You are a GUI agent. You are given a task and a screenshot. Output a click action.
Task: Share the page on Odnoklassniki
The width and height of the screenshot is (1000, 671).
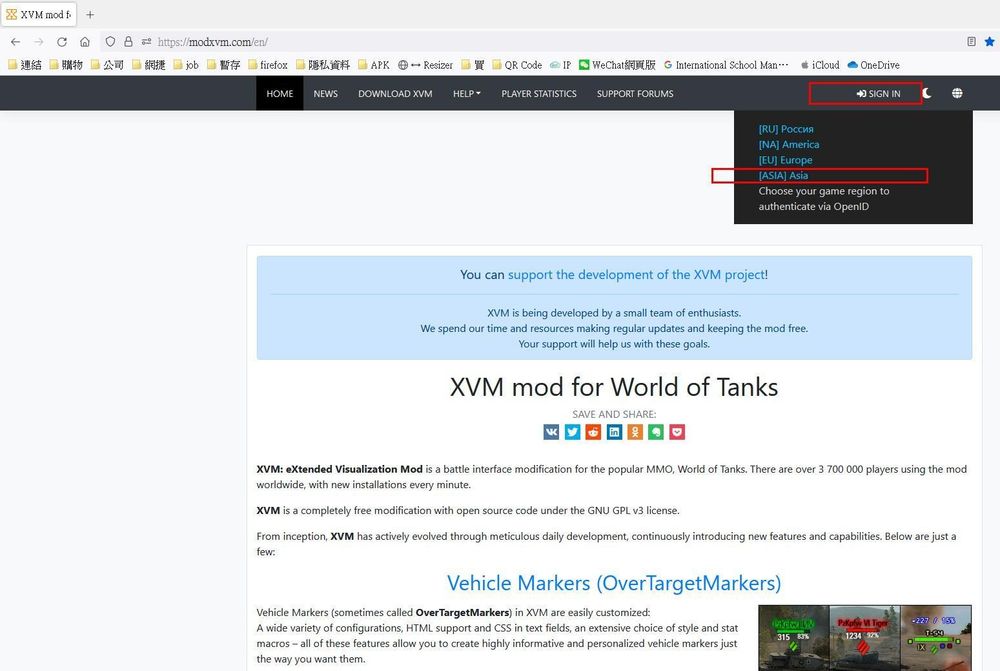[635, 432]
